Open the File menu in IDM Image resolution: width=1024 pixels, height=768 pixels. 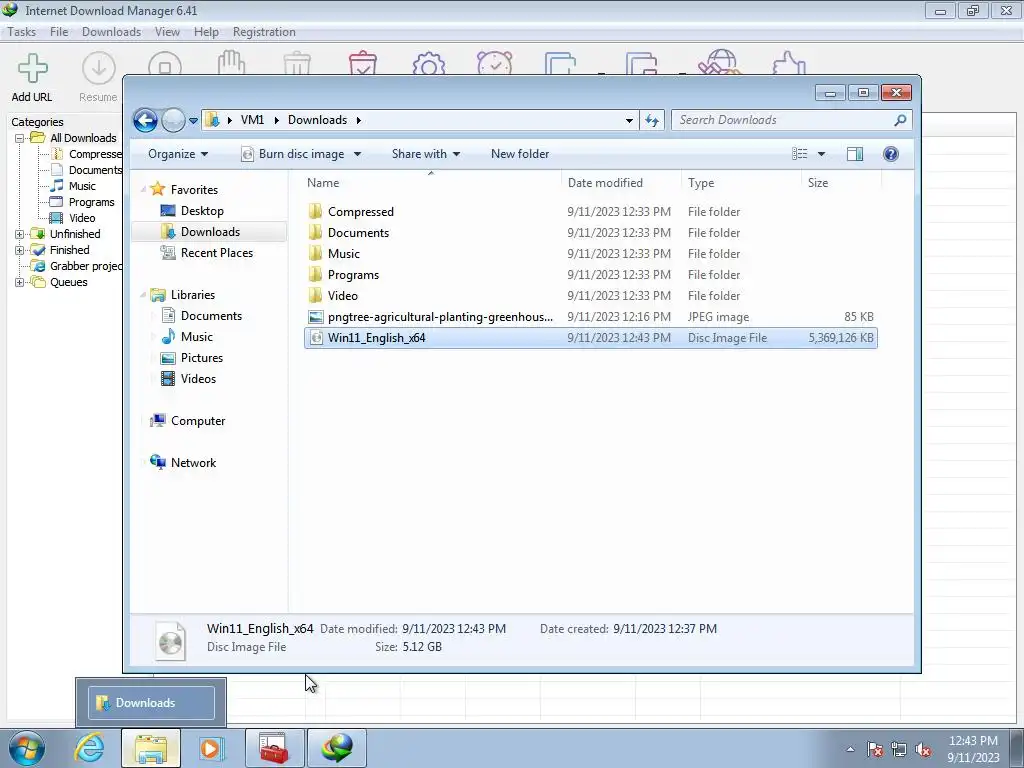tap(59, 32)
